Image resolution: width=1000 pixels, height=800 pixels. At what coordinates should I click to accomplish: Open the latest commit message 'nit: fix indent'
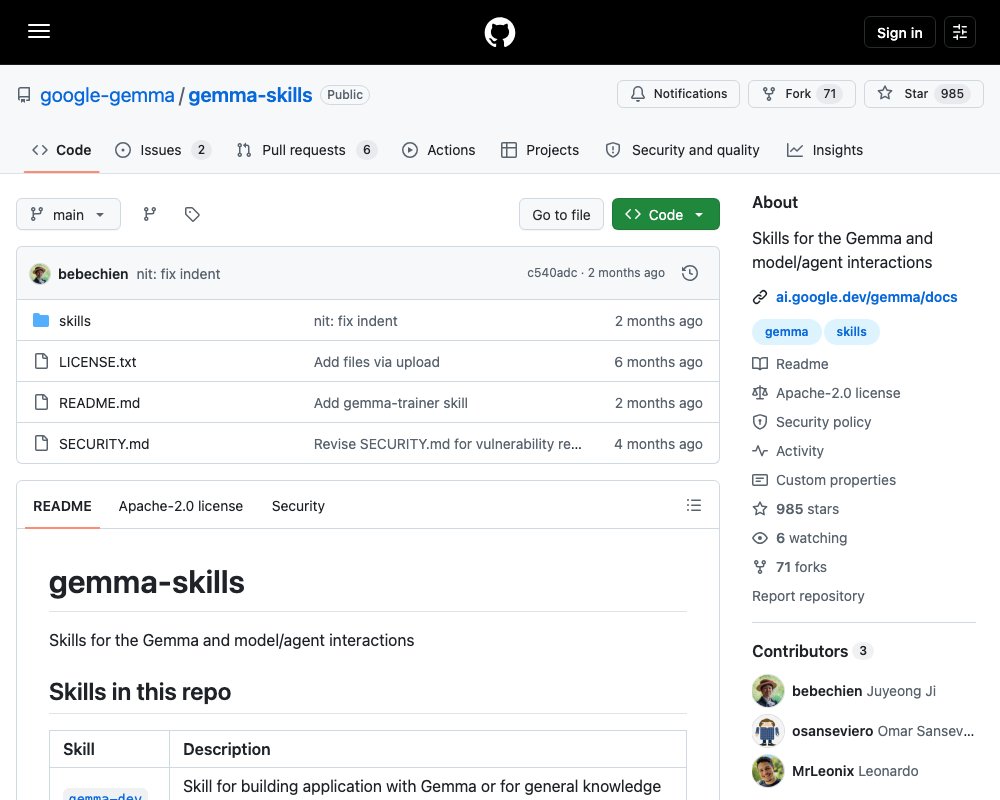click(x=178, y=274)
